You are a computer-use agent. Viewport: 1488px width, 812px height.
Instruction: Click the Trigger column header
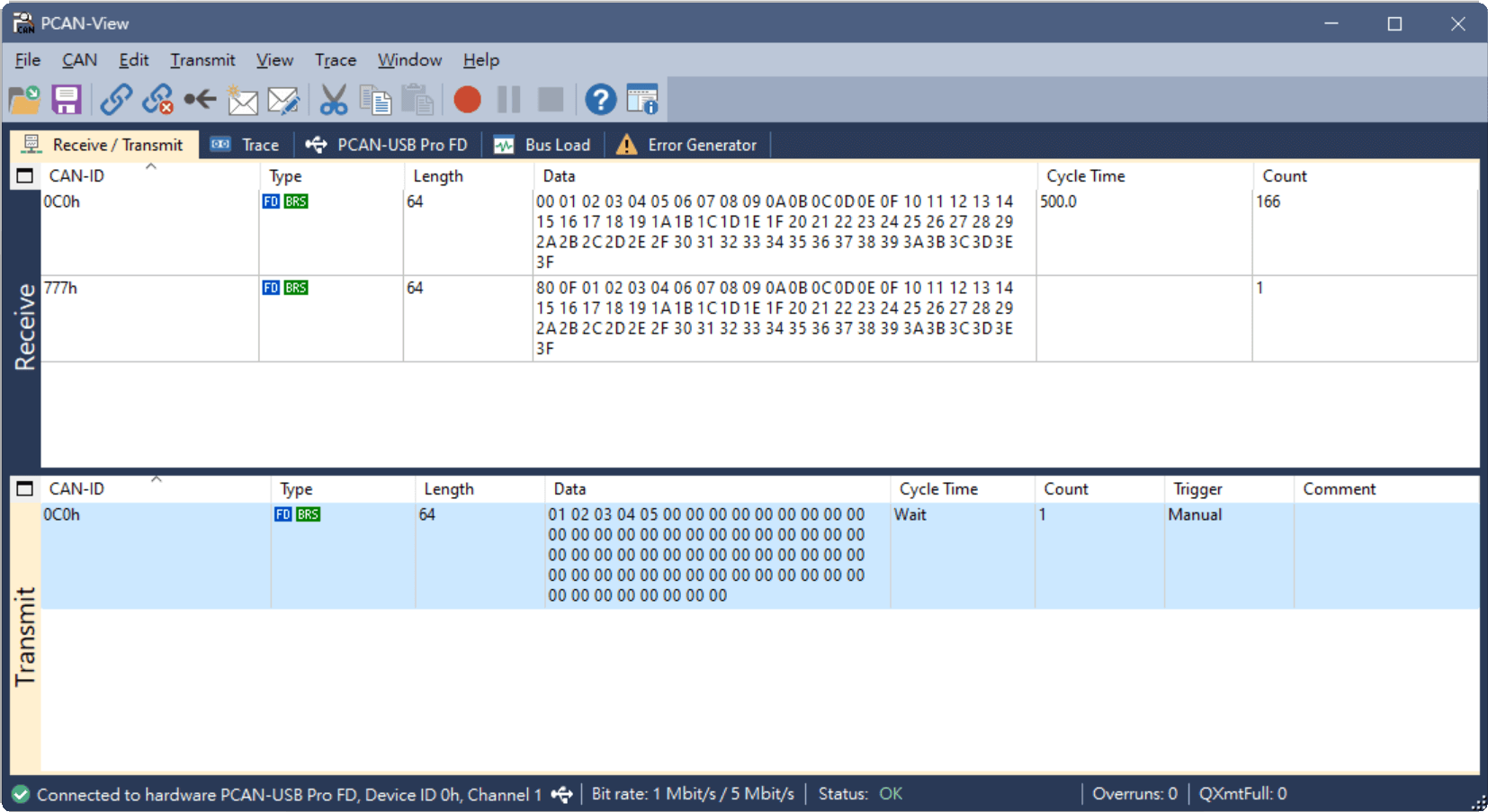click(x=1228, y=488)
